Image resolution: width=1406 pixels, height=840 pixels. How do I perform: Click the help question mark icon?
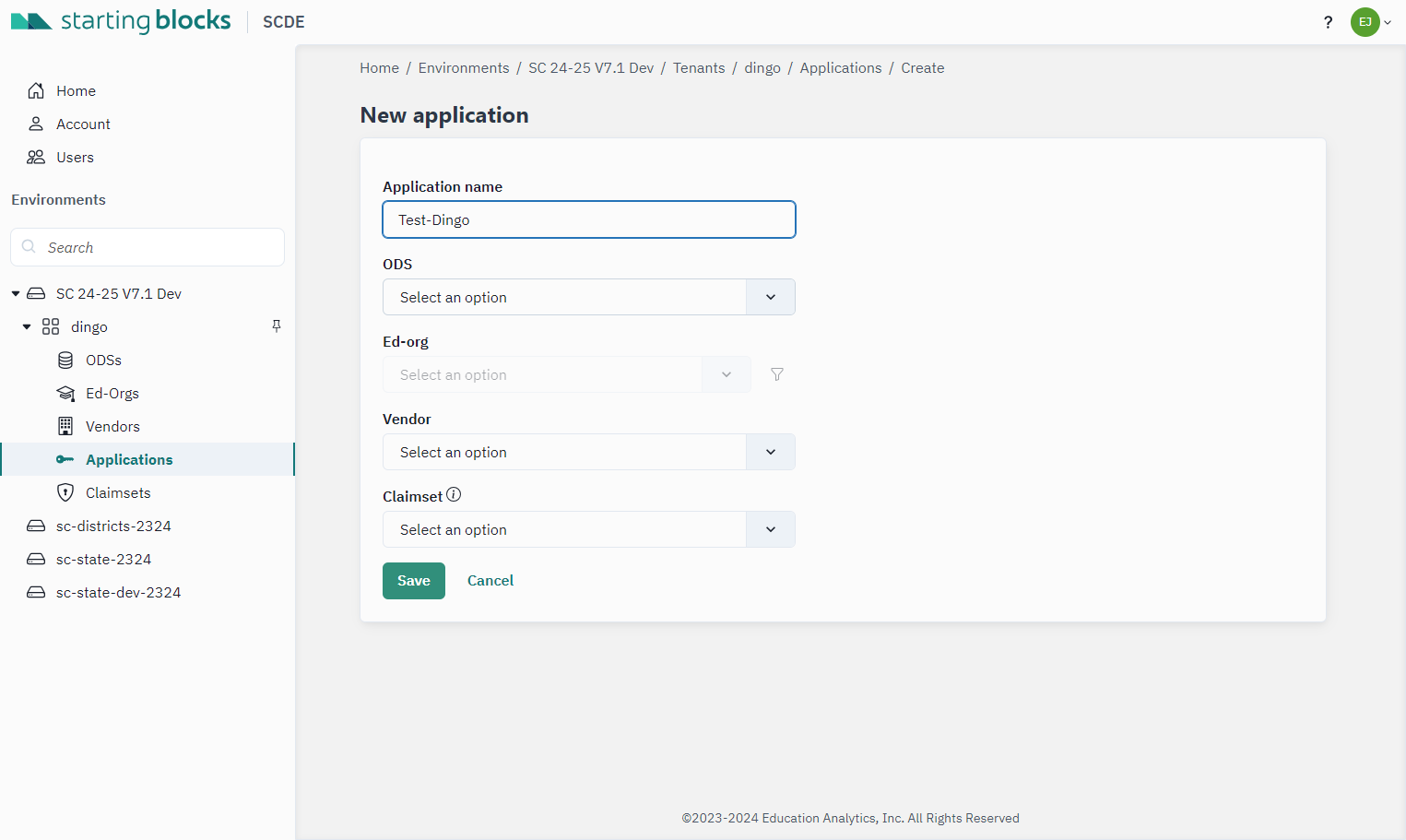[1328, 22]
